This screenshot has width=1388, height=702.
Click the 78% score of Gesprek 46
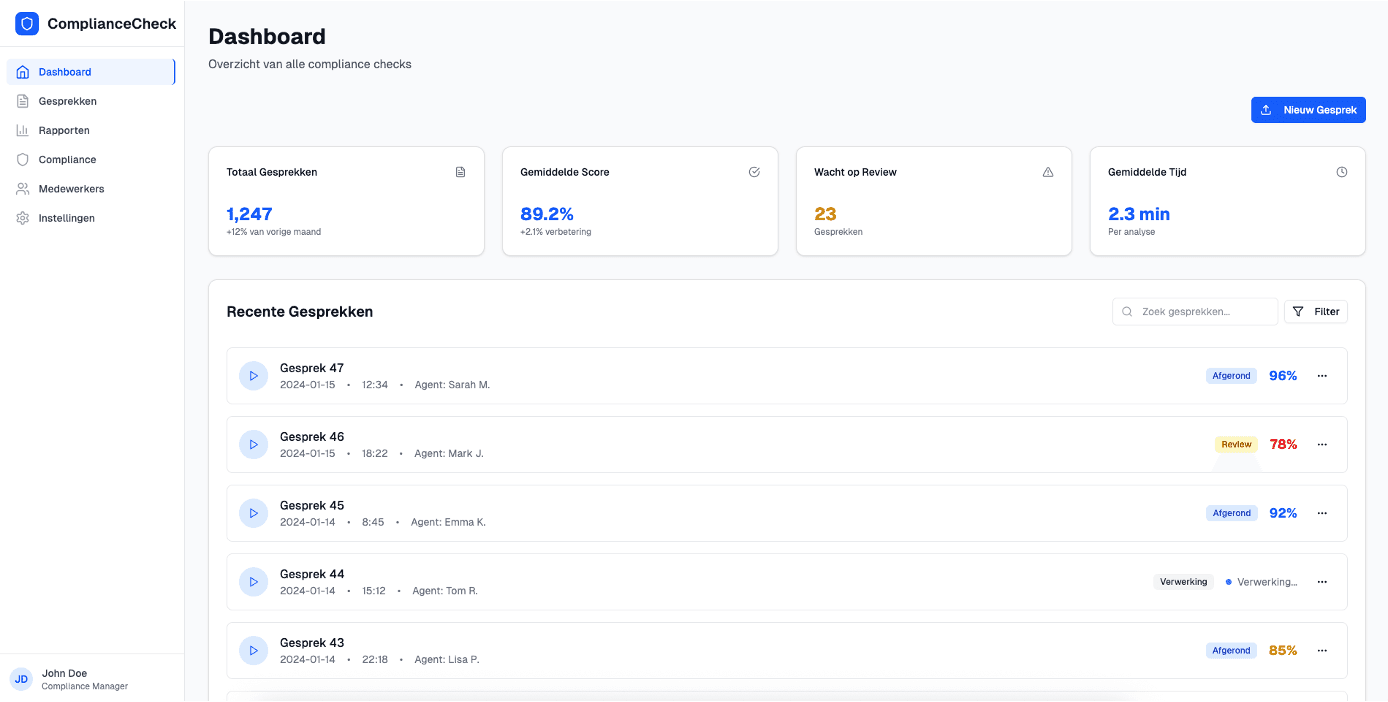[1283, 445]
